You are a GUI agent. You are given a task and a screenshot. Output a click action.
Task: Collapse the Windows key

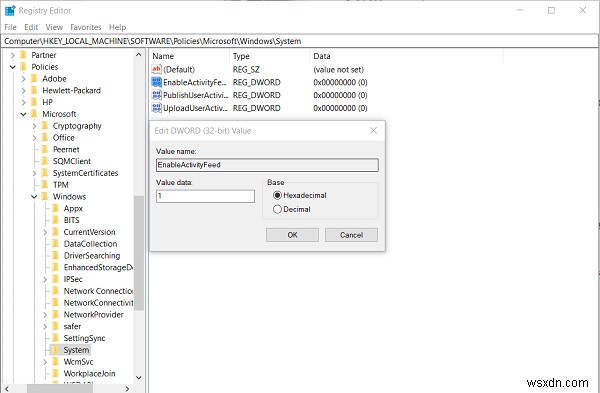34,197
